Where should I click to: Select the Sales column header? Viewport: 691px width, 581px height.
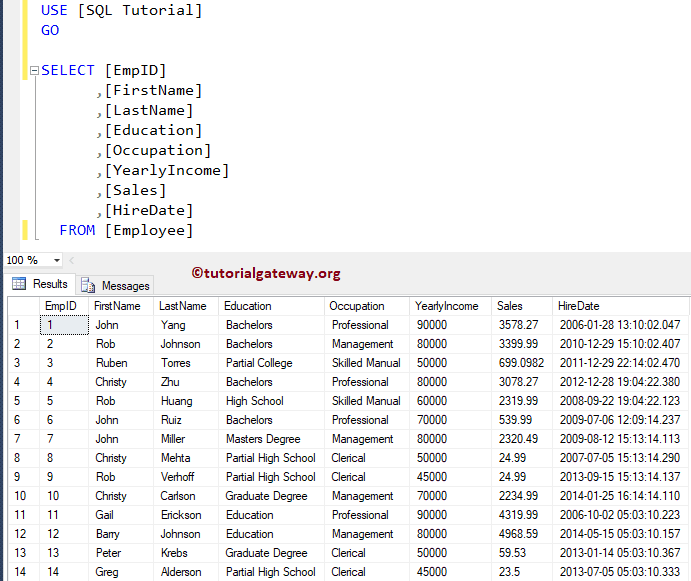(522, 306)
